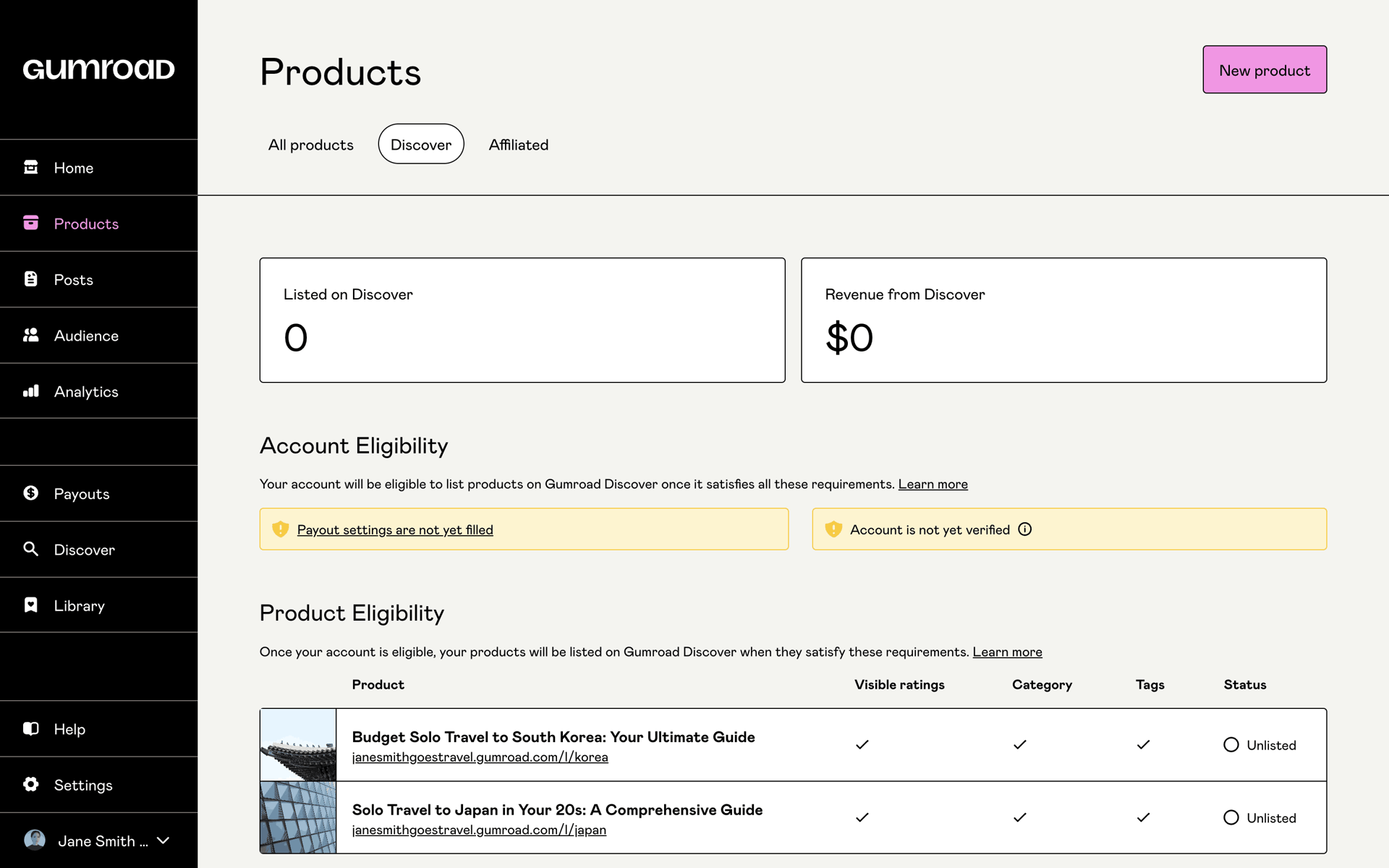
Task: Open Analytics label in sidebar
Action: [x=86, y=392]
